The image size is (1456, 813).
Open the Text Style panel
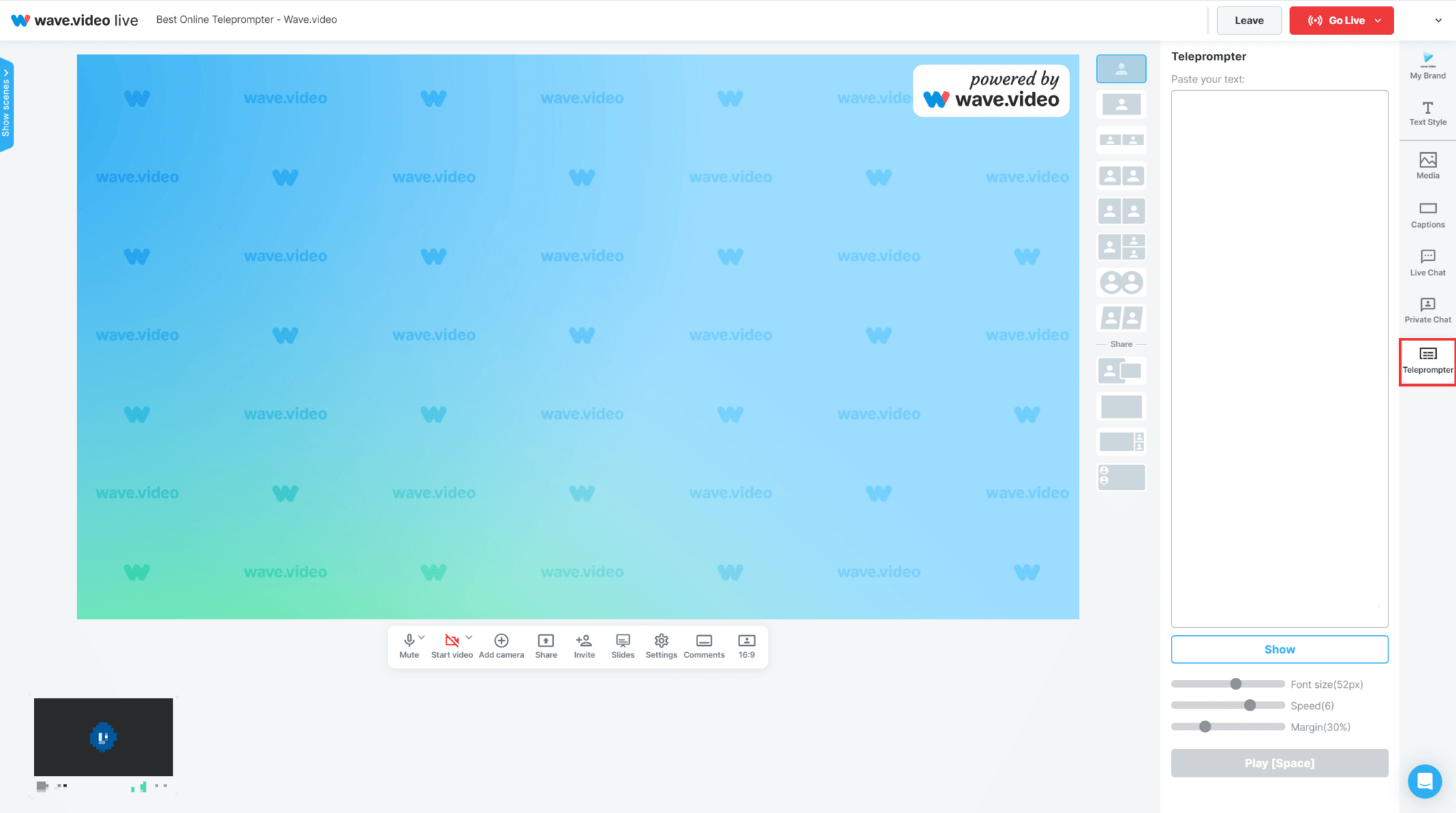[x=1428, y=112]
